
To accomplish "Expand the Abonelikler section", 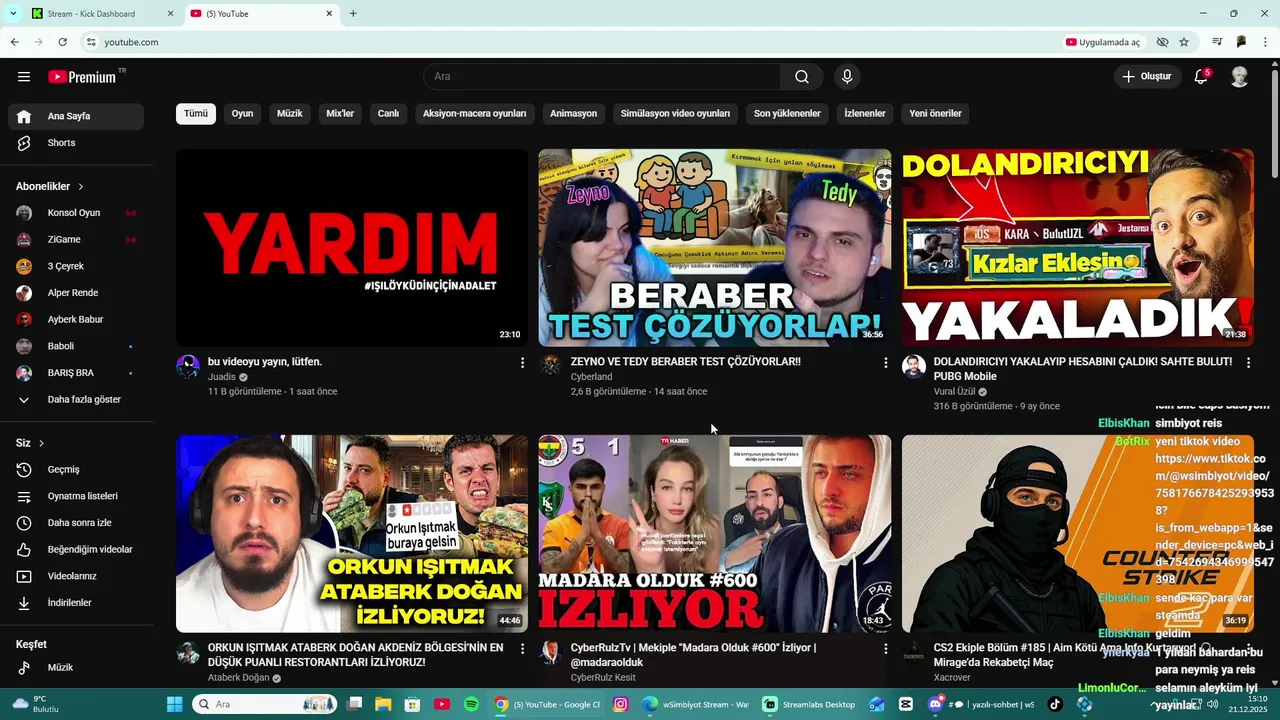I will [x=50, y=187].
